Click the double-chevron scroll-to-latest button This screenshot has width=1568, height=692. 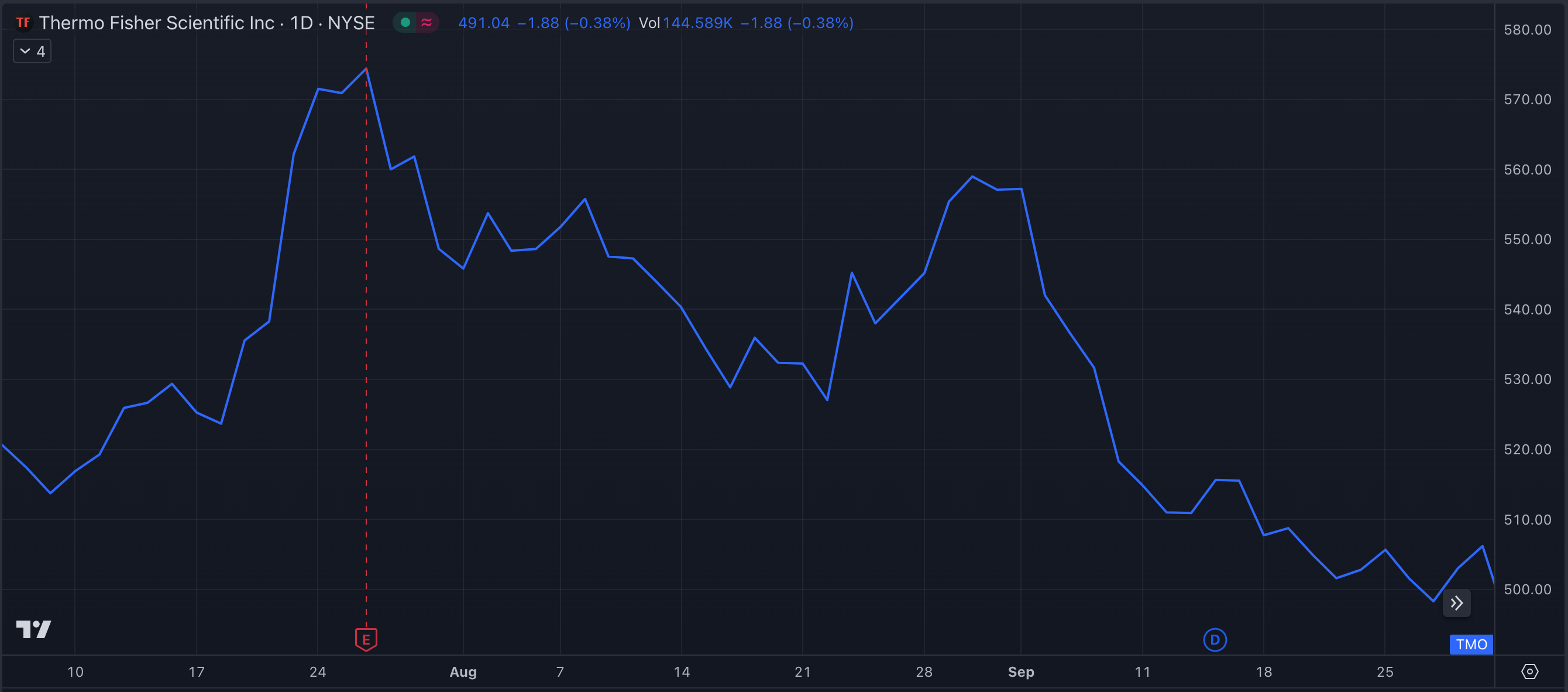(1457, 602)
